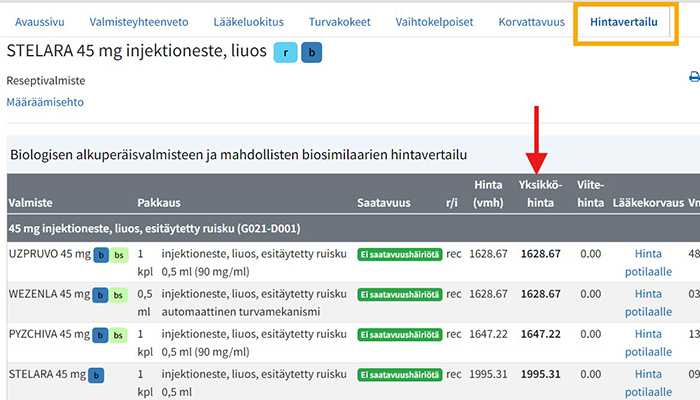Image resolution: width=700 pixels, height=400 pixels.
Task: Click the Hinta (vmh) column header
Action: pos(488,194)
